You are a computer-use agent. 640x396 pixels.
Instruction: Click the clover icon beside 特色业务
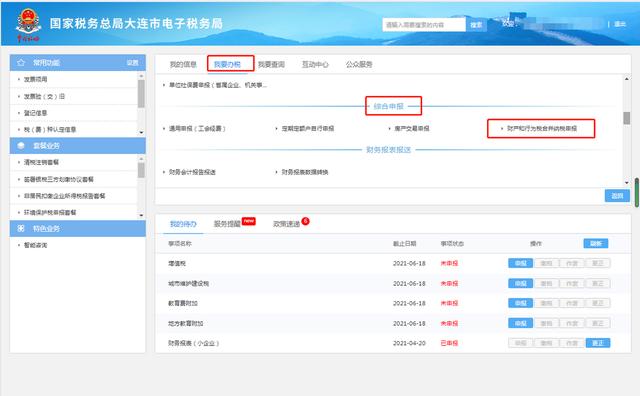coord(21,229)
